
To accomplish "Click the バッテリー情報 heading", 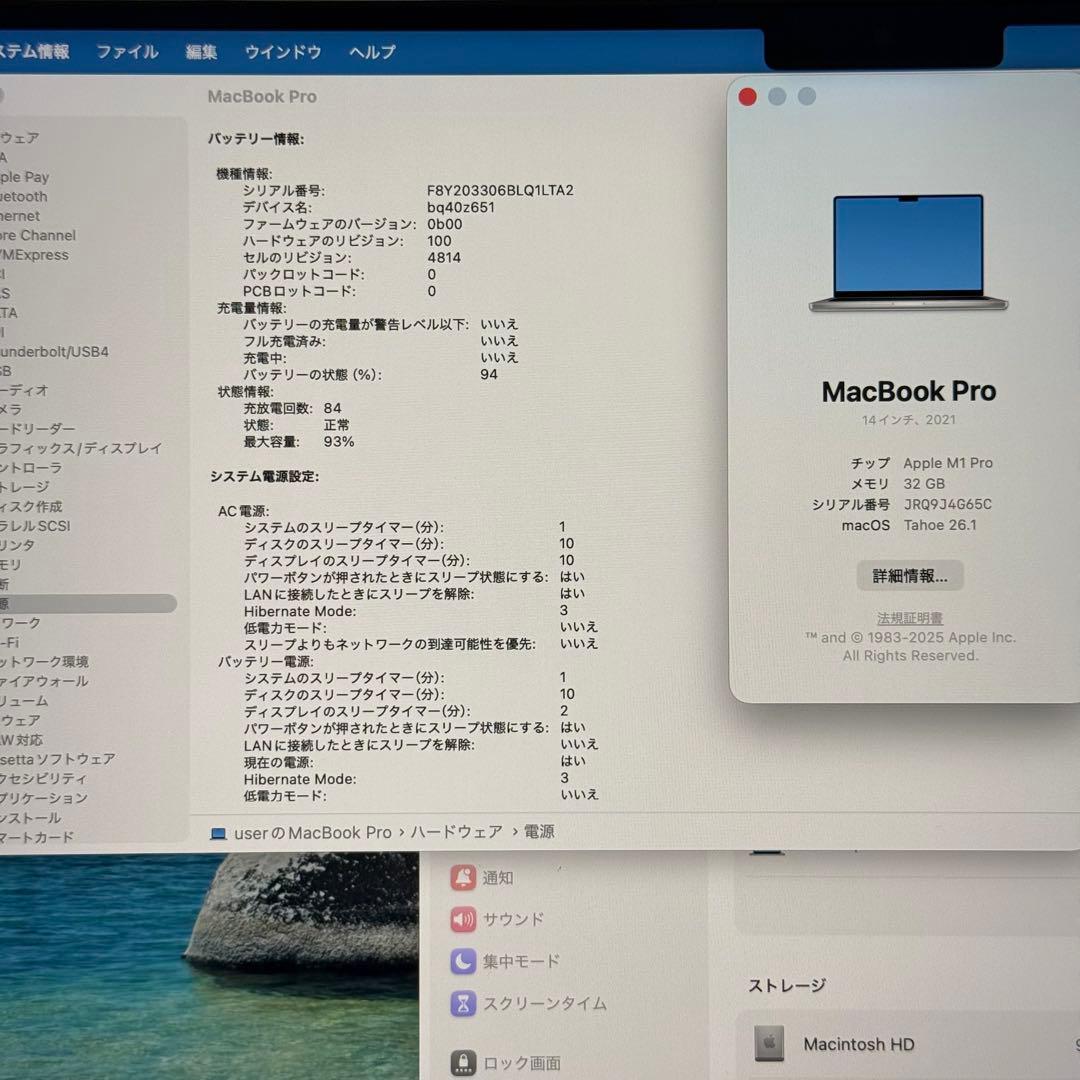I will (256, 138).
